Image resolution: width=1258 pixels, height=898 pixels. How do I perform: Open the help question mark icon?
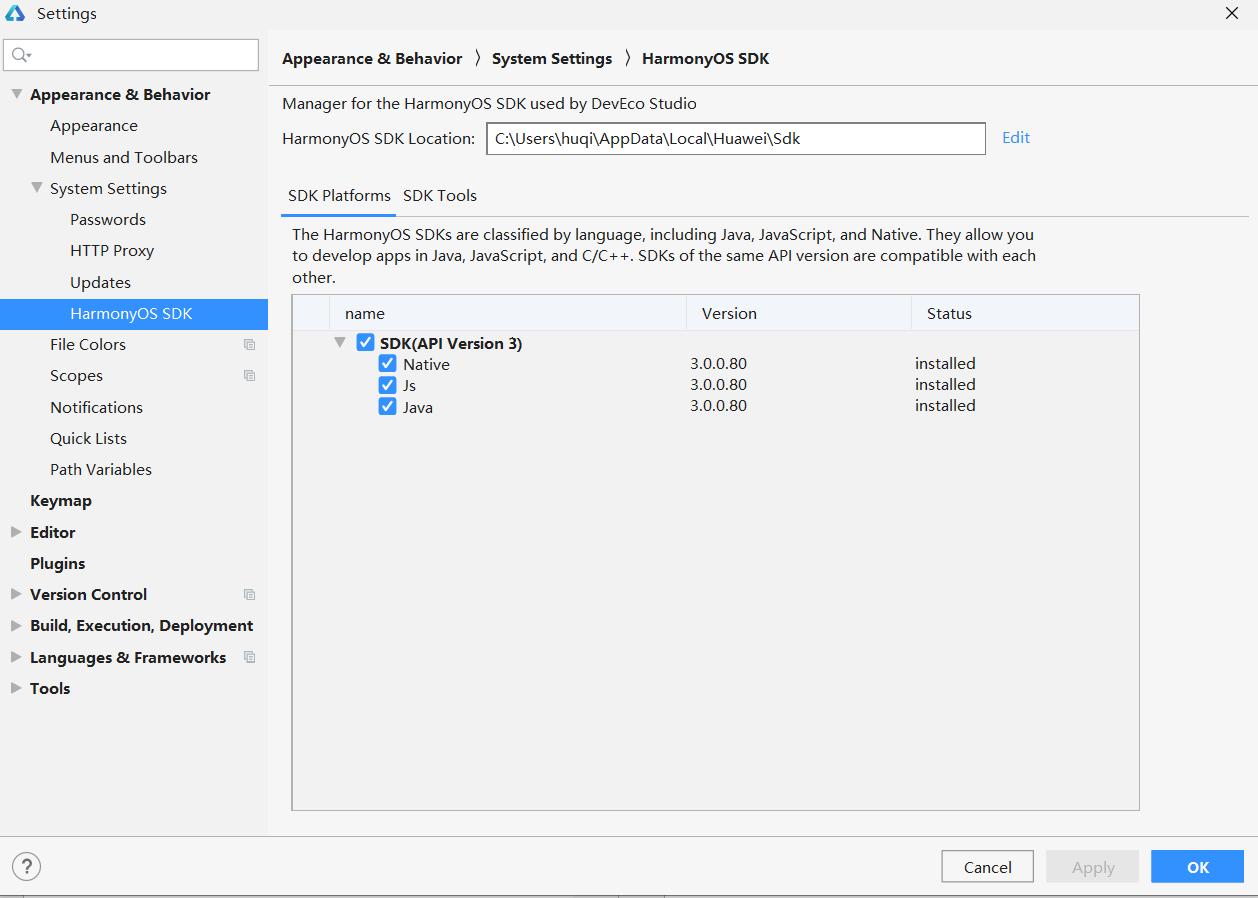pyautogui.click(x=26, y=866)
